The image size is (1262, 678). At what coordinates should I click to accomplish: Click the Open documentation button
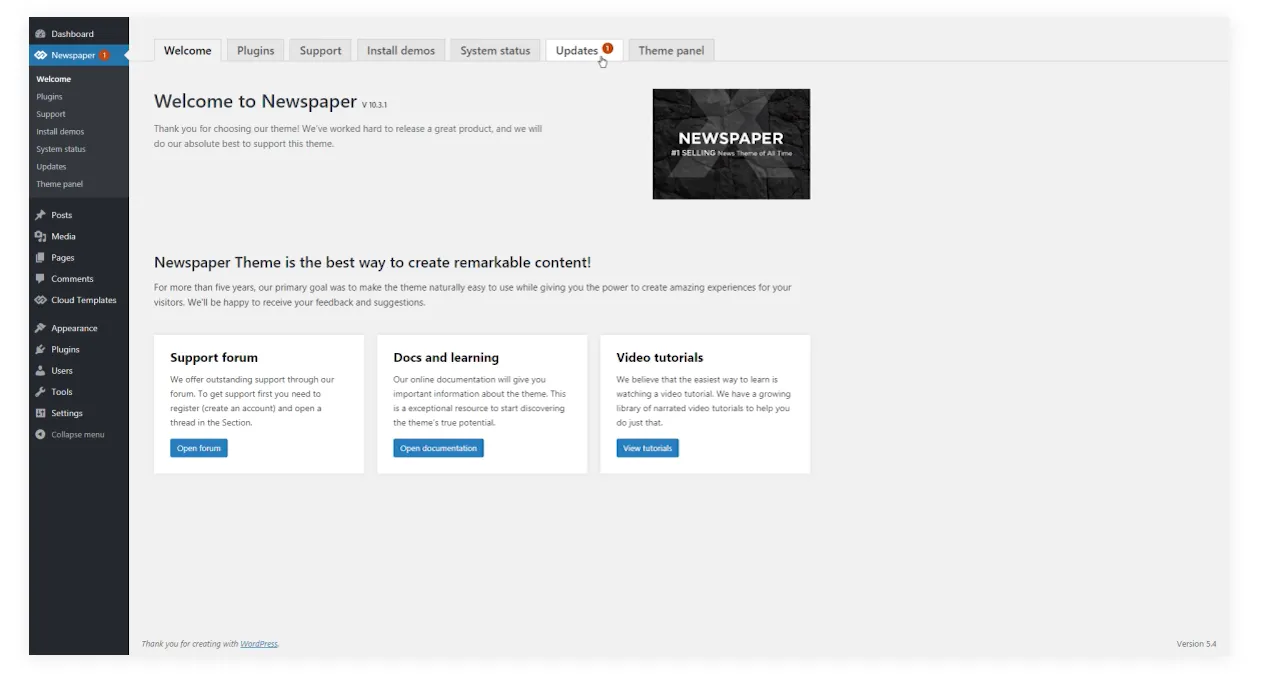click(x=438, y=448)
